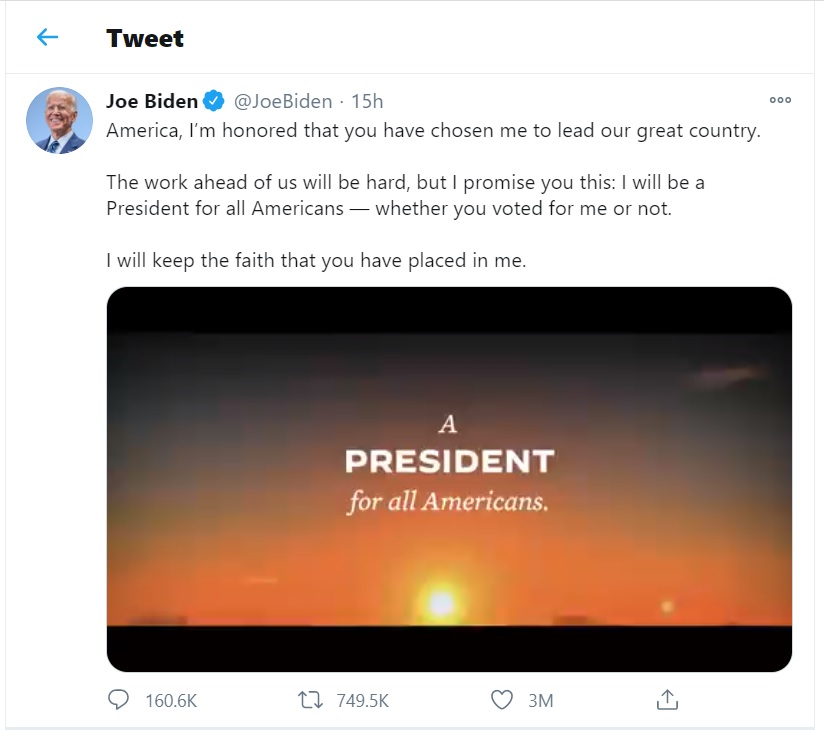This screenshot has width=824, height=730.
Task: Click the reply speech bubble icon
Action: pyautogui.click(x=118, y=700)
